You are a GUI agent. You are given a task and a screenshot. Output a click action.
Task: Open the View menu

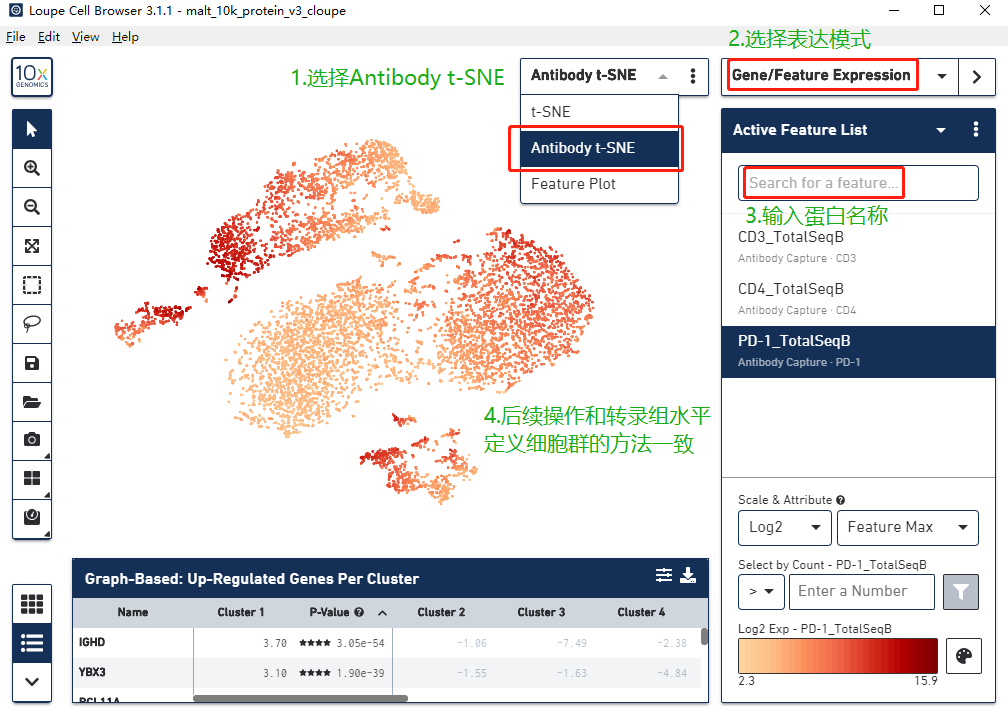86,37
